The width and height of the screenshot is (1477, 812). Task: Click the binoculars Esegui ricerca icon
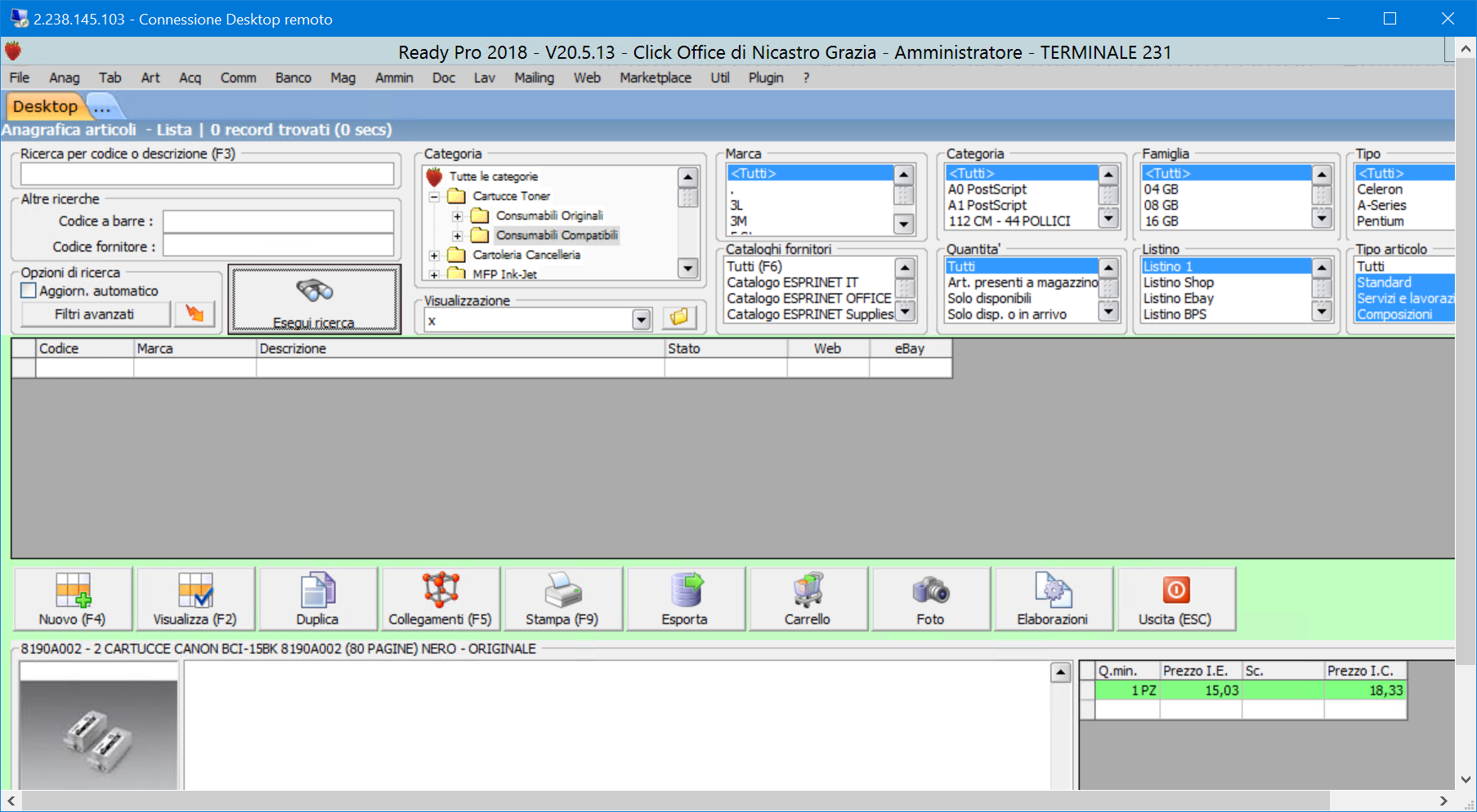click(315, 290)
